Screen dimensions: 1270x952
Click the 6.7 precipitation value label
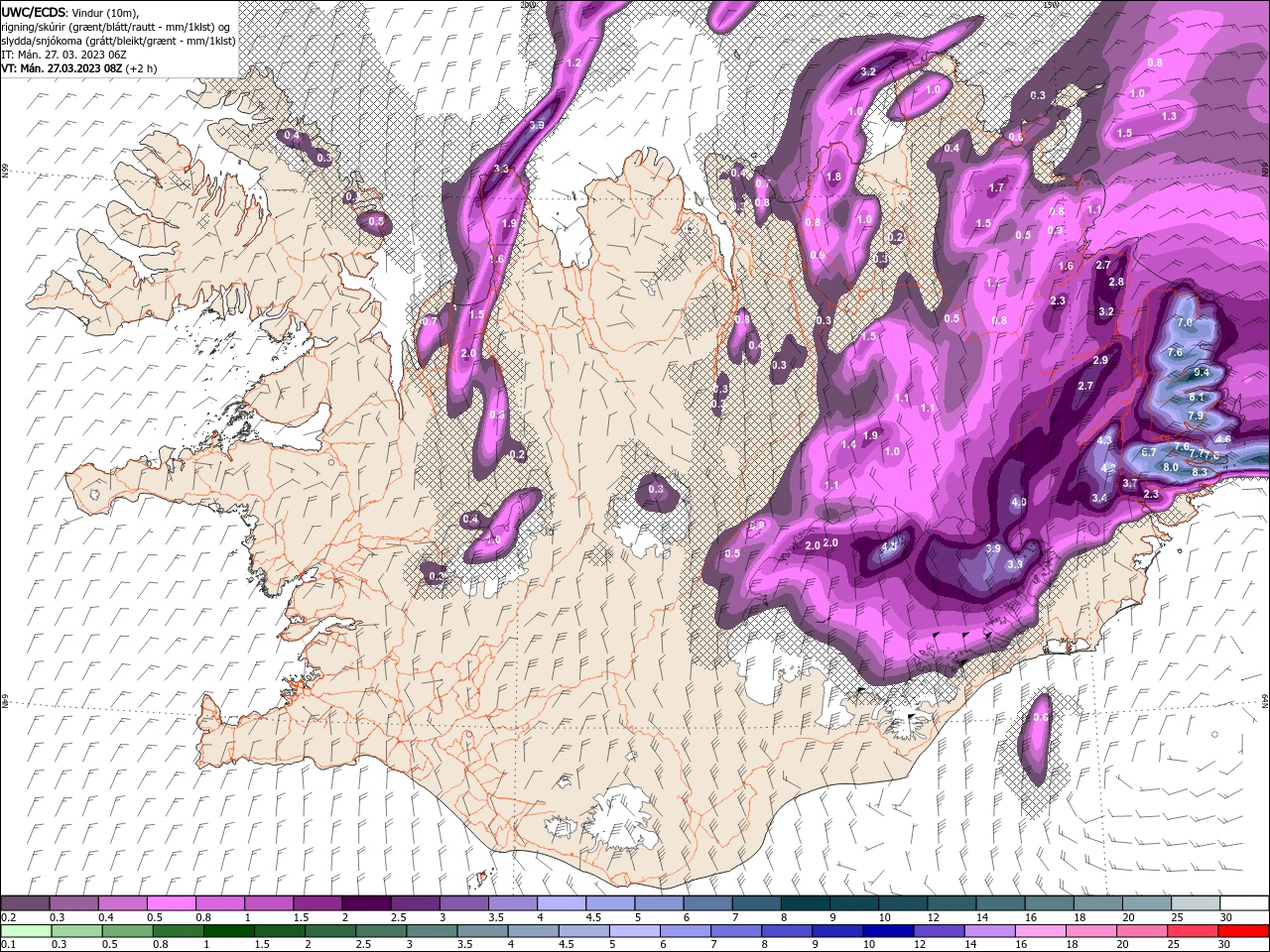[x=1149, y=452]
